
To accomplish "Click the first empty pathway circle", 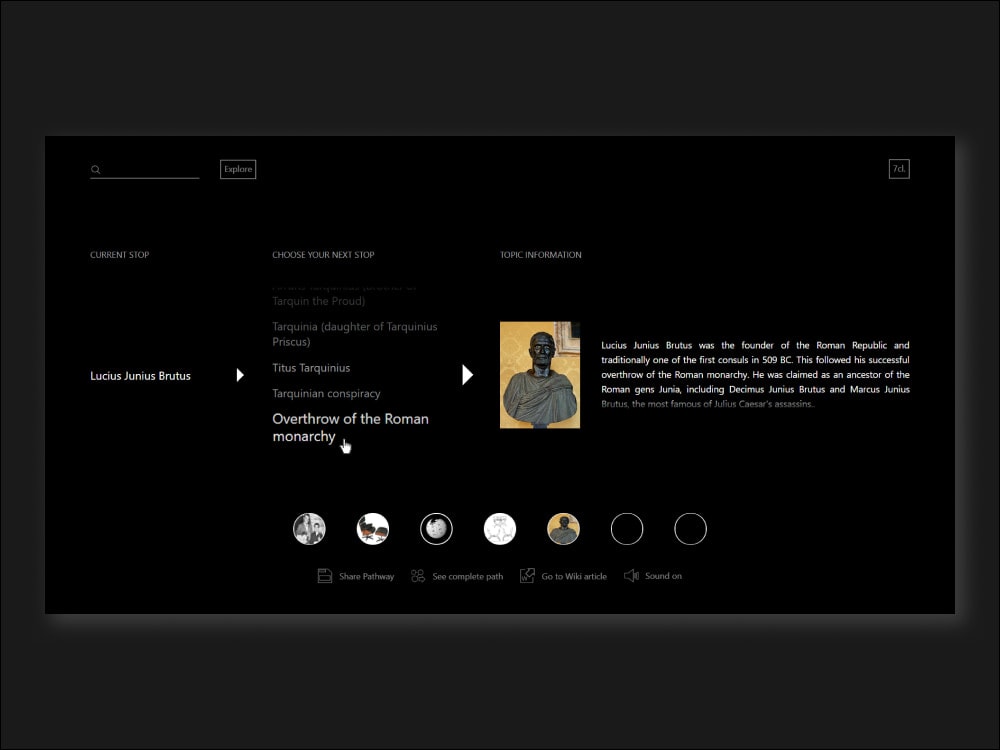I will click(627, 529).
